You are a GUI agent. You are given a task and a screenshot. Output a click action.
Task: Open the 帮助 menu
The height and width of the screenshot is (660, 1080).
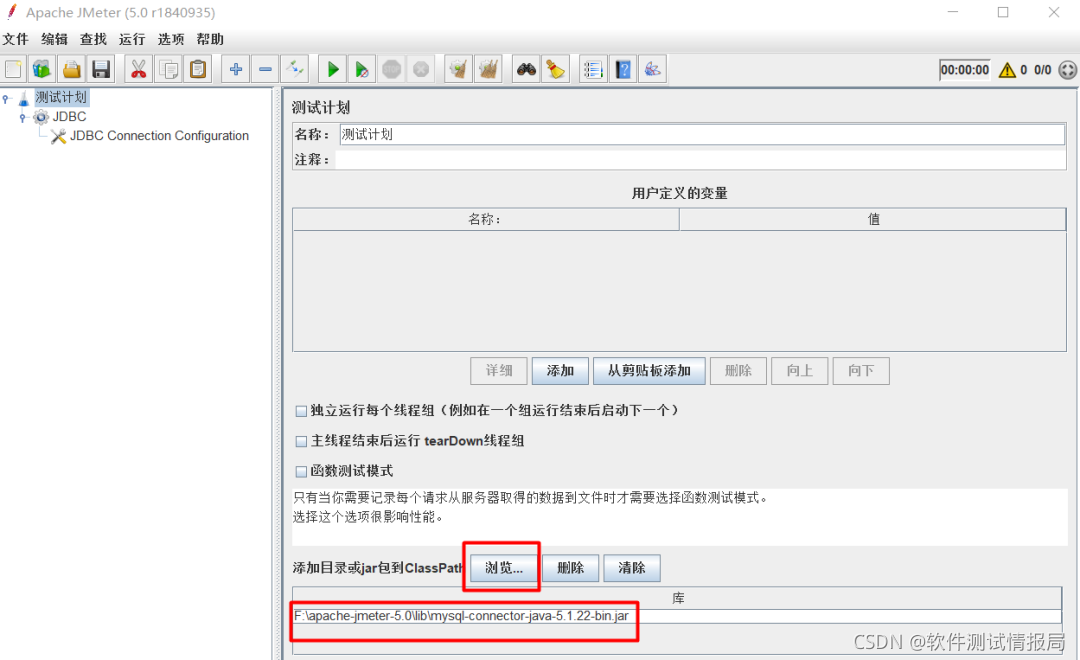click(x=210, y=39)
